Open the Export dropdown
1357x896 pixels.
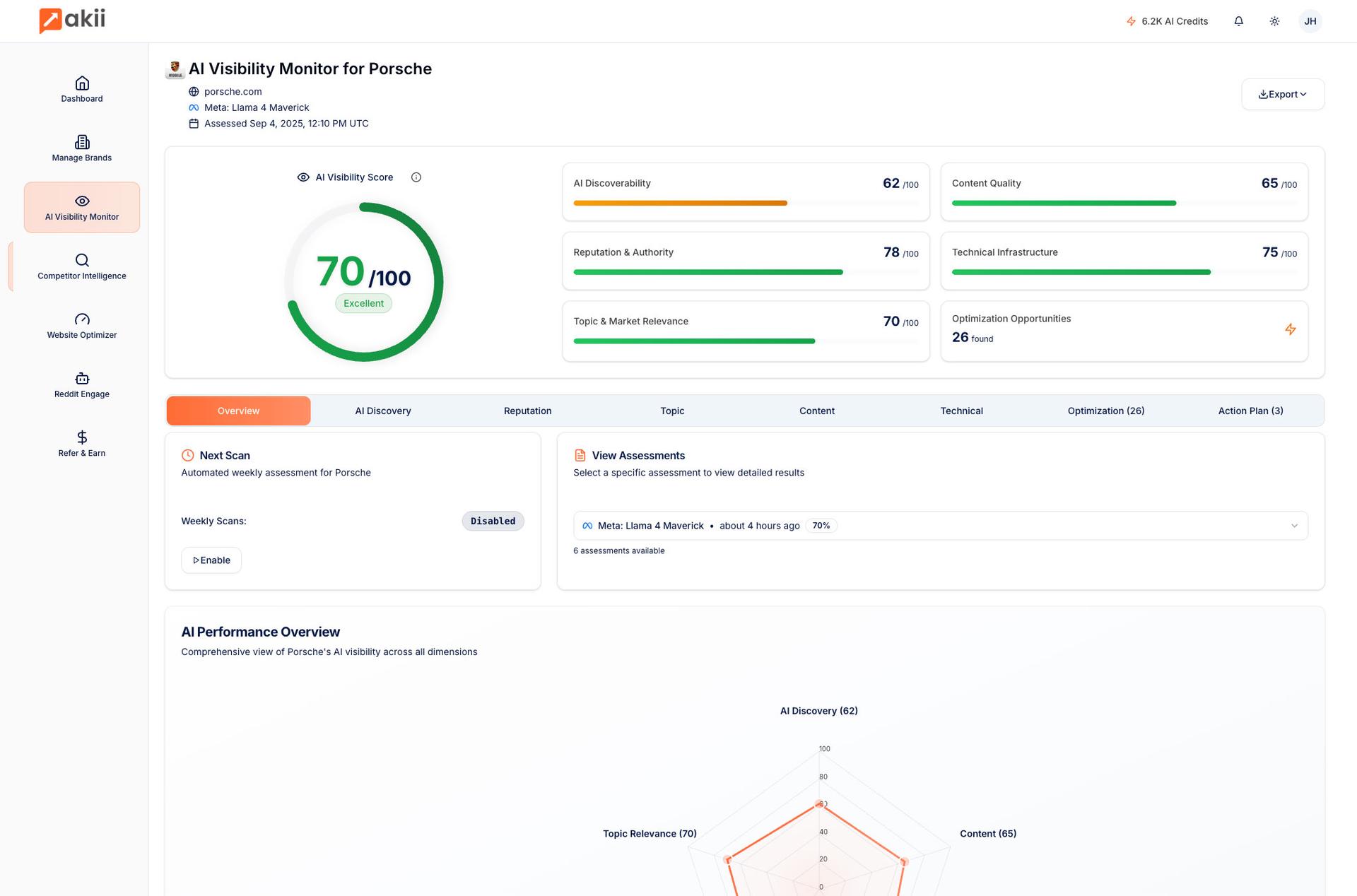click(1282, 94)
